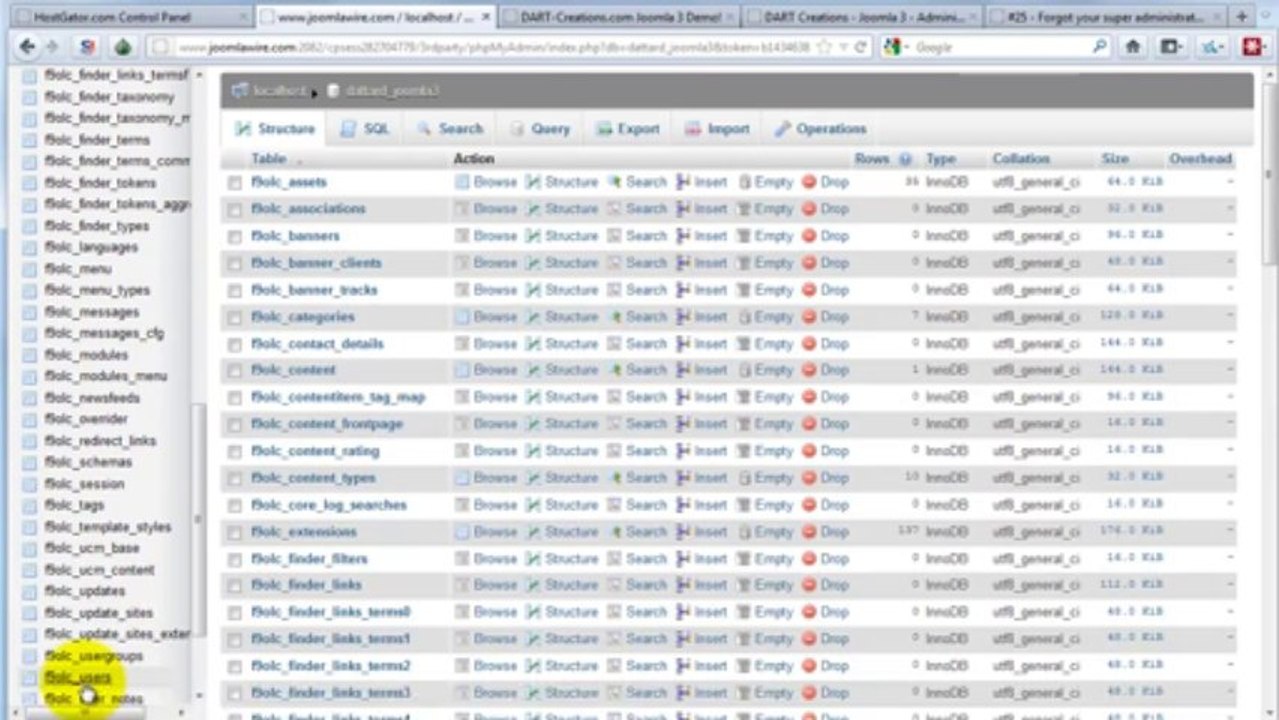
Task: Open fl0lc_redirect_links in the sidebar
Action: coord(101,441)
